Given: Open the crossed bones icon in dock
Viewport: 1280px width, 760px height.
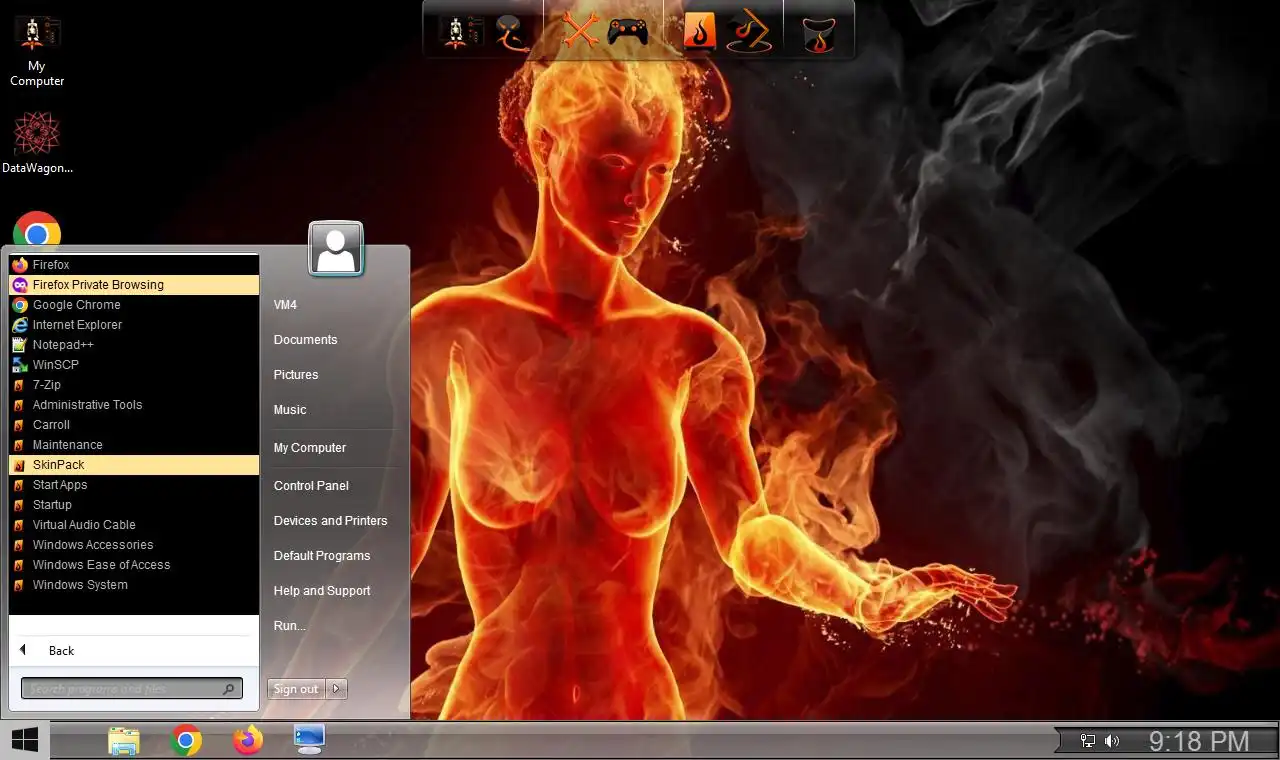Looking at the screenshot, I should click(x=579, y=30).
